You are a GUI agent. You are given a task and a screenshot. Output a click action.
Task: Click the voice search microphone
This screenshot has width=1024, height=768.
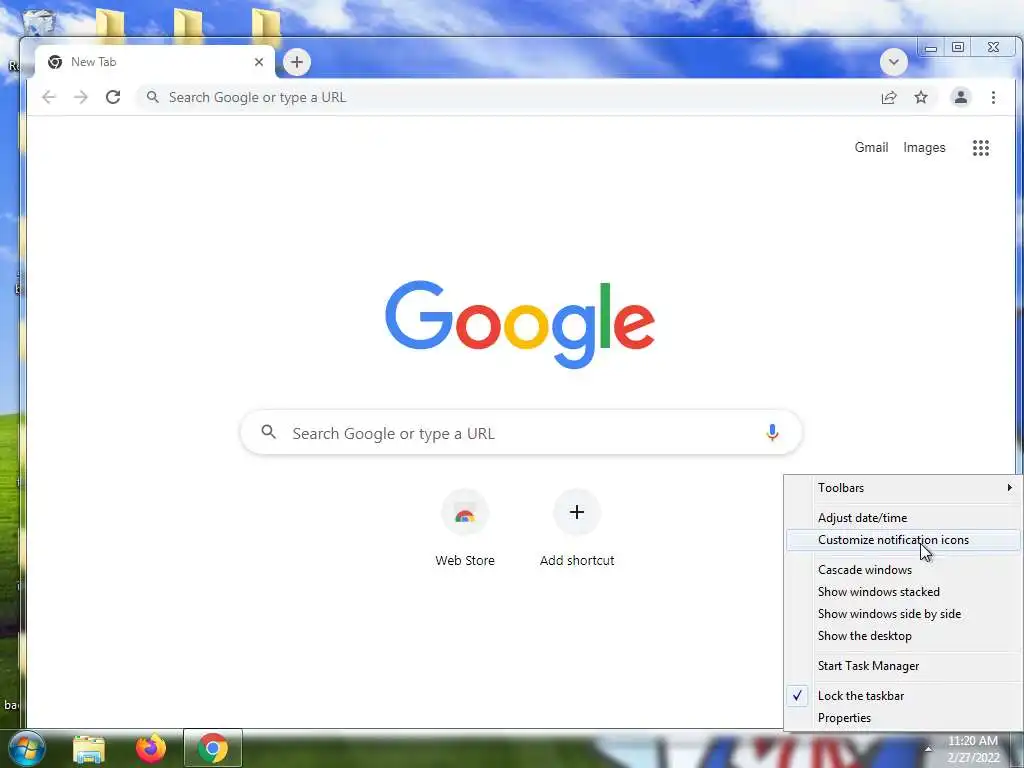[x=772, y=433]
